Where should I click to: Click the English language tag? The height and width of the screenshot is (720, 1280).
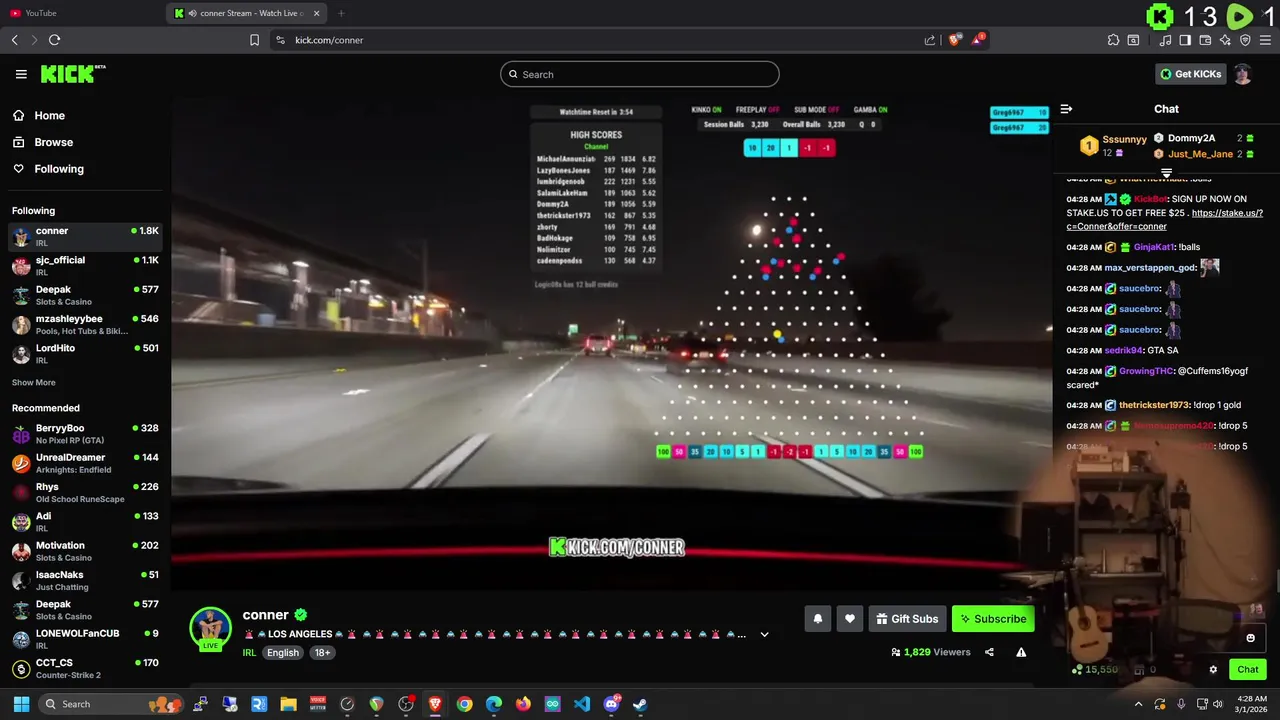tap(283, 652)
